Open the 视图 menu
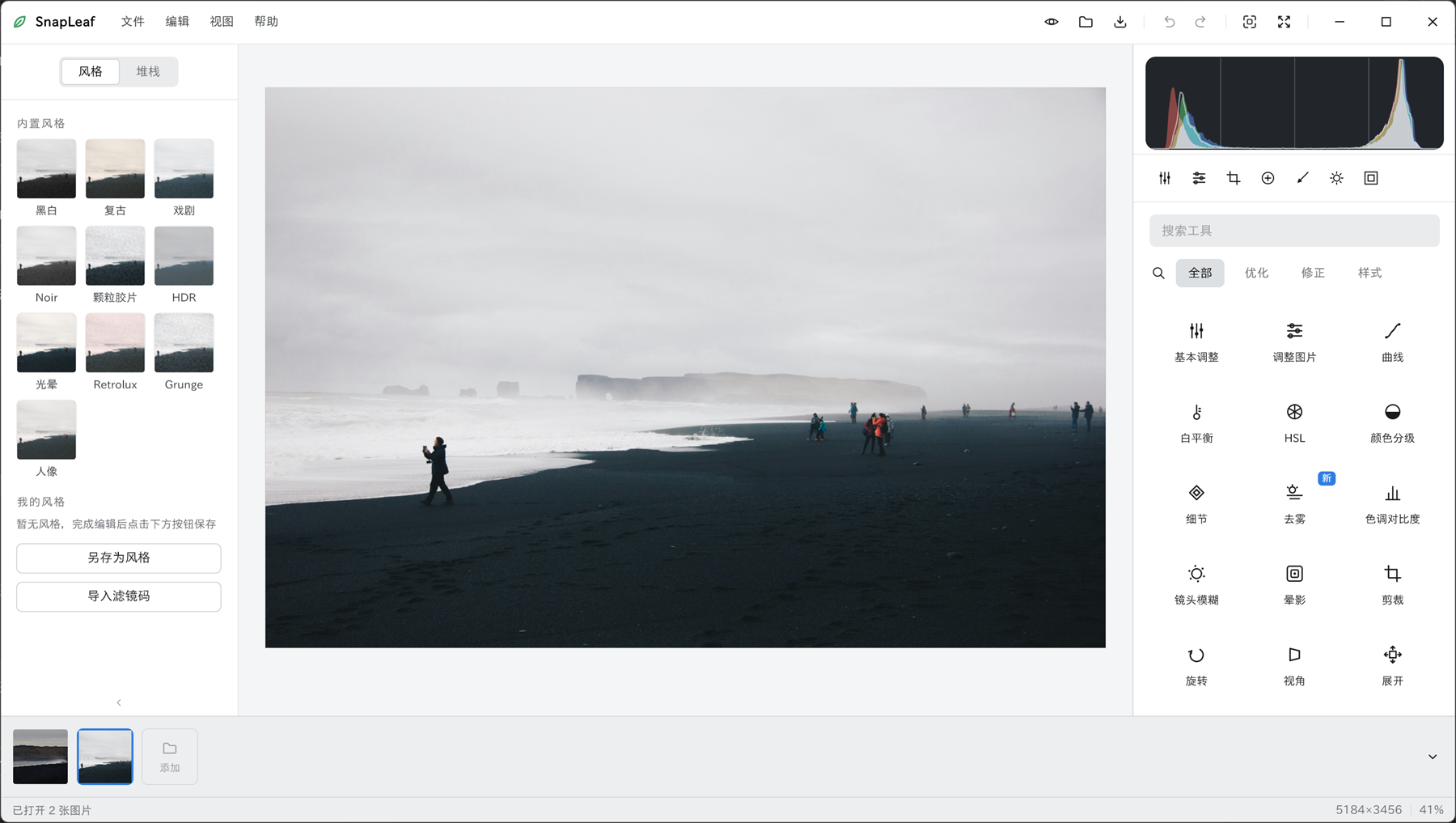Screen dimensions: 1456x823 (222, 22)
